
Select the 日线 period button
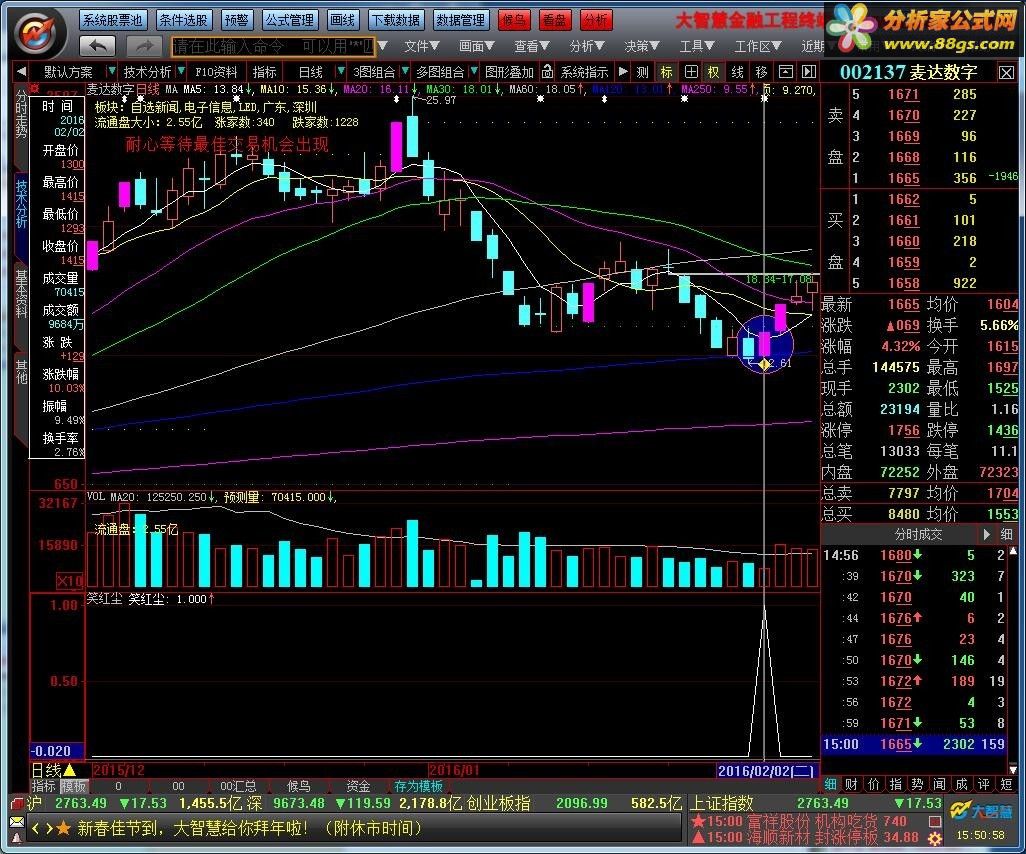click(x=311, y=72)
